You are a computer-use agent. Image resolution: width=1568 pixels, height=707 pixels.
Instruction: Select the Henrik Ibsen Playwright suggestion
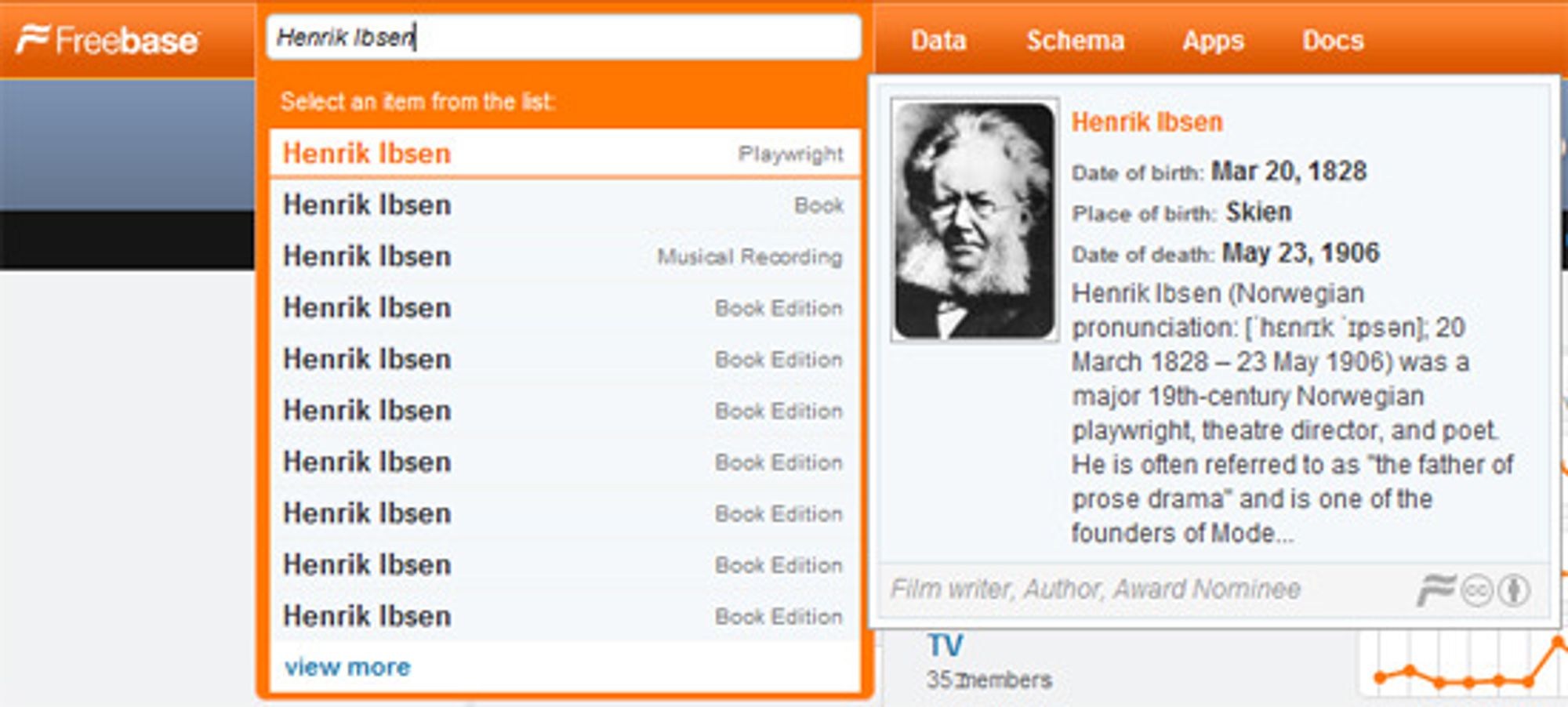tap(564, 153)
